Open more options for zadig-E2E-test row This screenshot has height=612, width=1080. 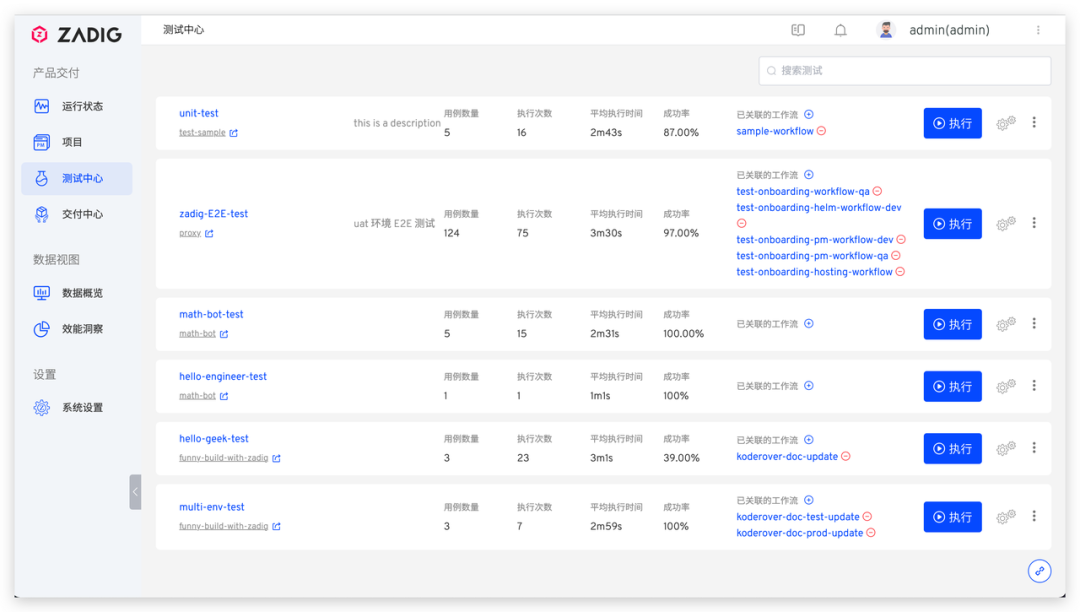[x=1034, y=223]
